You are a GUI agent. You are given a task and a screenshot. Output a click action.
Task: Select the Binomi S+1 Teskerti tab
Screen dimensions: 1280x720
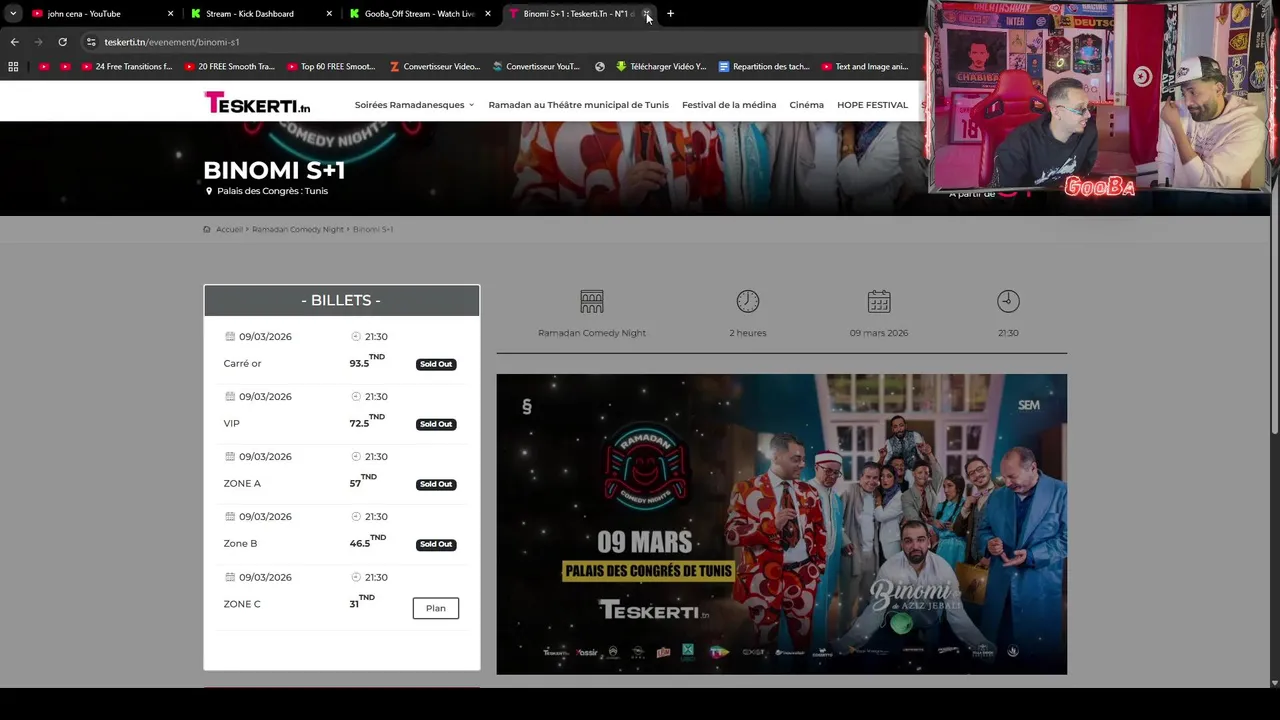tap(576, 14)
